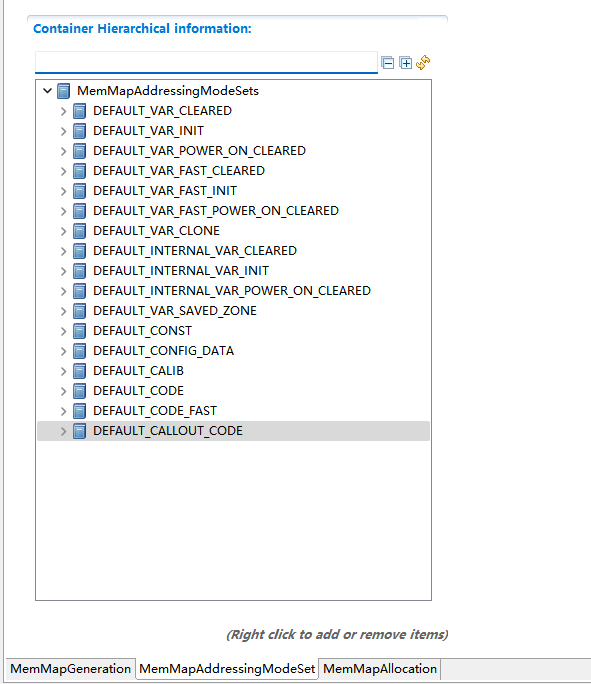591x684 pixels.
Task: Click the DEFAULT_INTERNAL_VAR_CLEARED container icon
Action: pyautogui.click(x=79, y=251)
